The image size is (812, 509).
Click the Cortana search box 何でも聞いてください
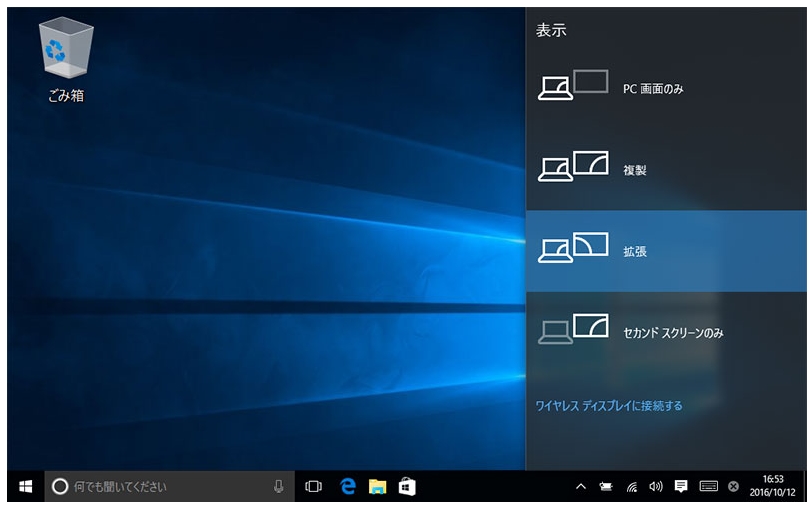pyautogui.click(x=170, y=486)
